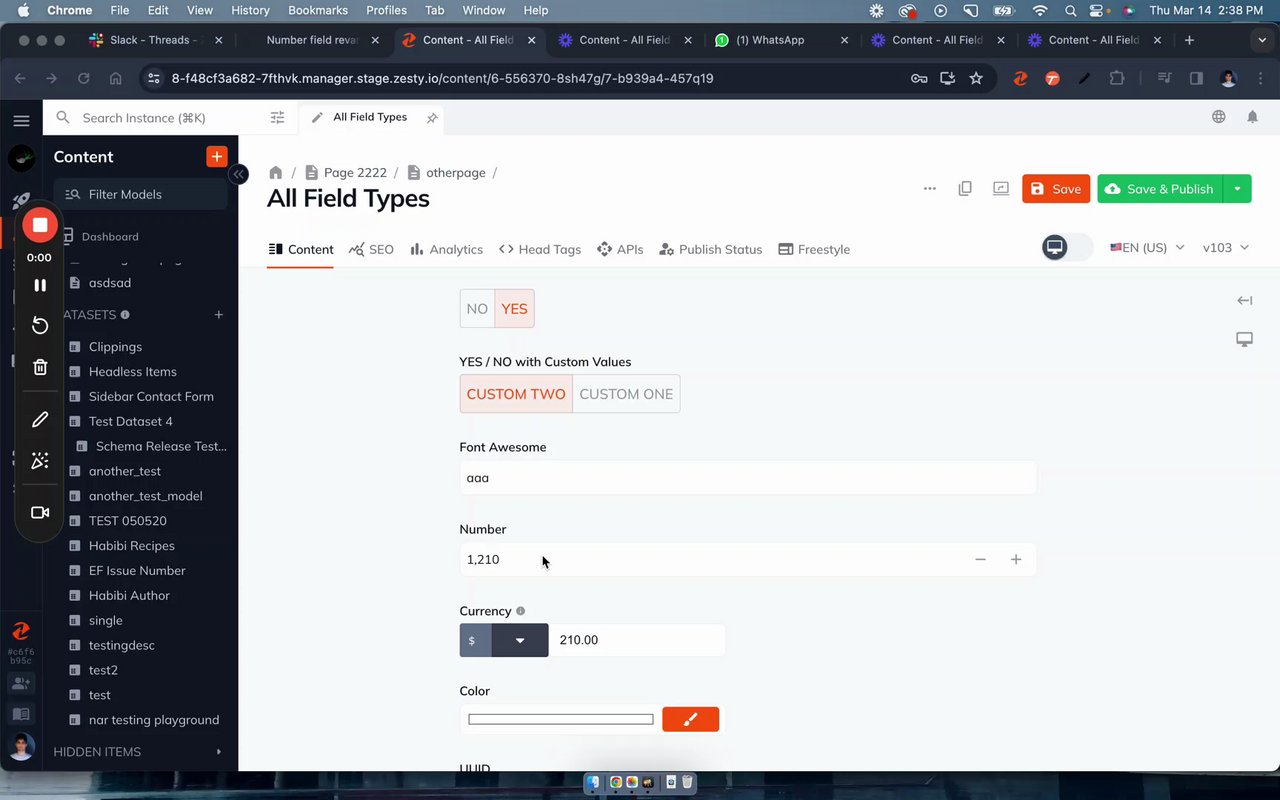Create new content with orange plus button

pos(217,156)
